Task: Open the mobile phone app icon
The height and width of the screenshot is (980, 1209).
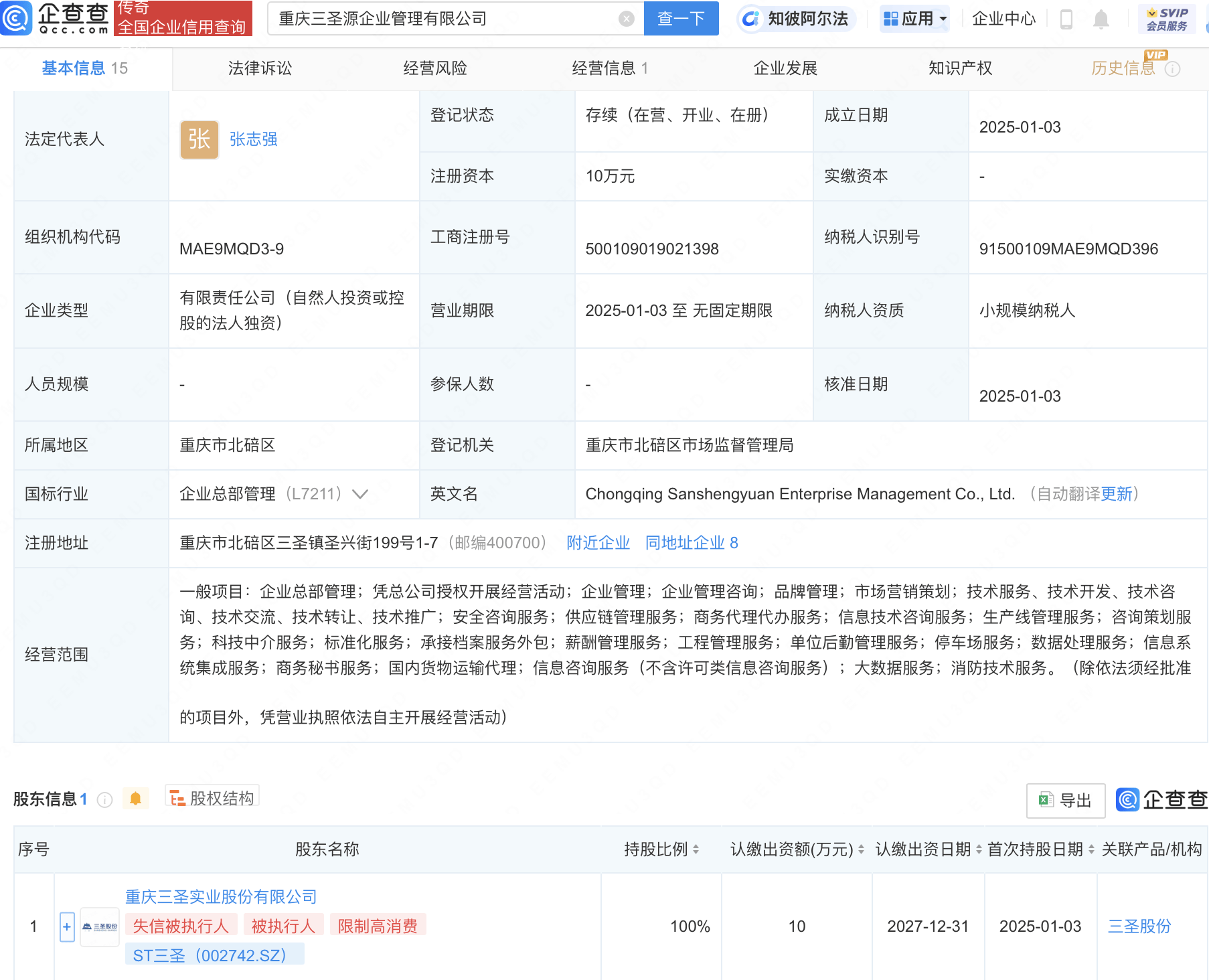Action: tap(1066, 19)
